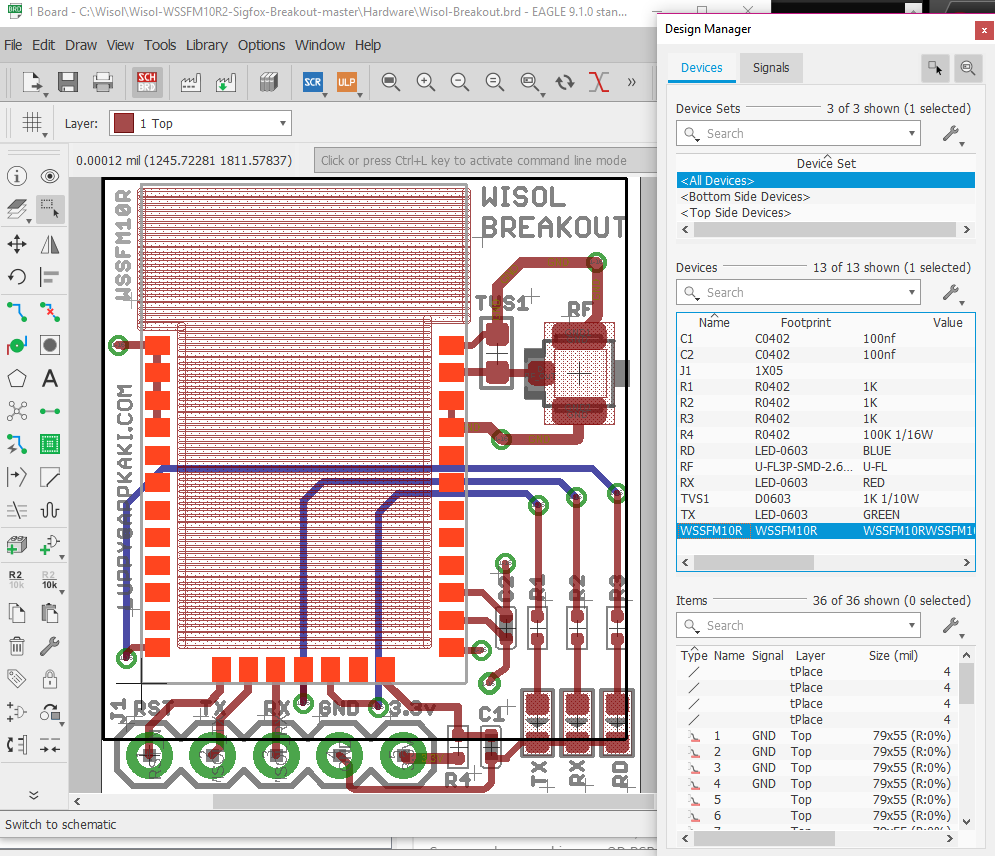Select the TVS1 device row

[x=698, y=499]
